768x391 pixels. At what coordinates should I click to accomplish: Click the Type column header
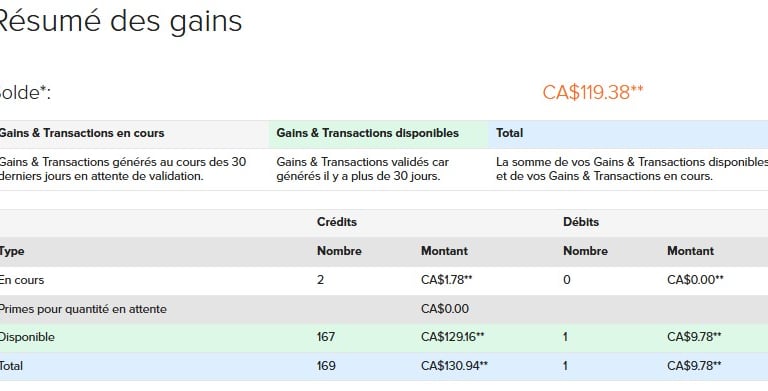(12, 251)
